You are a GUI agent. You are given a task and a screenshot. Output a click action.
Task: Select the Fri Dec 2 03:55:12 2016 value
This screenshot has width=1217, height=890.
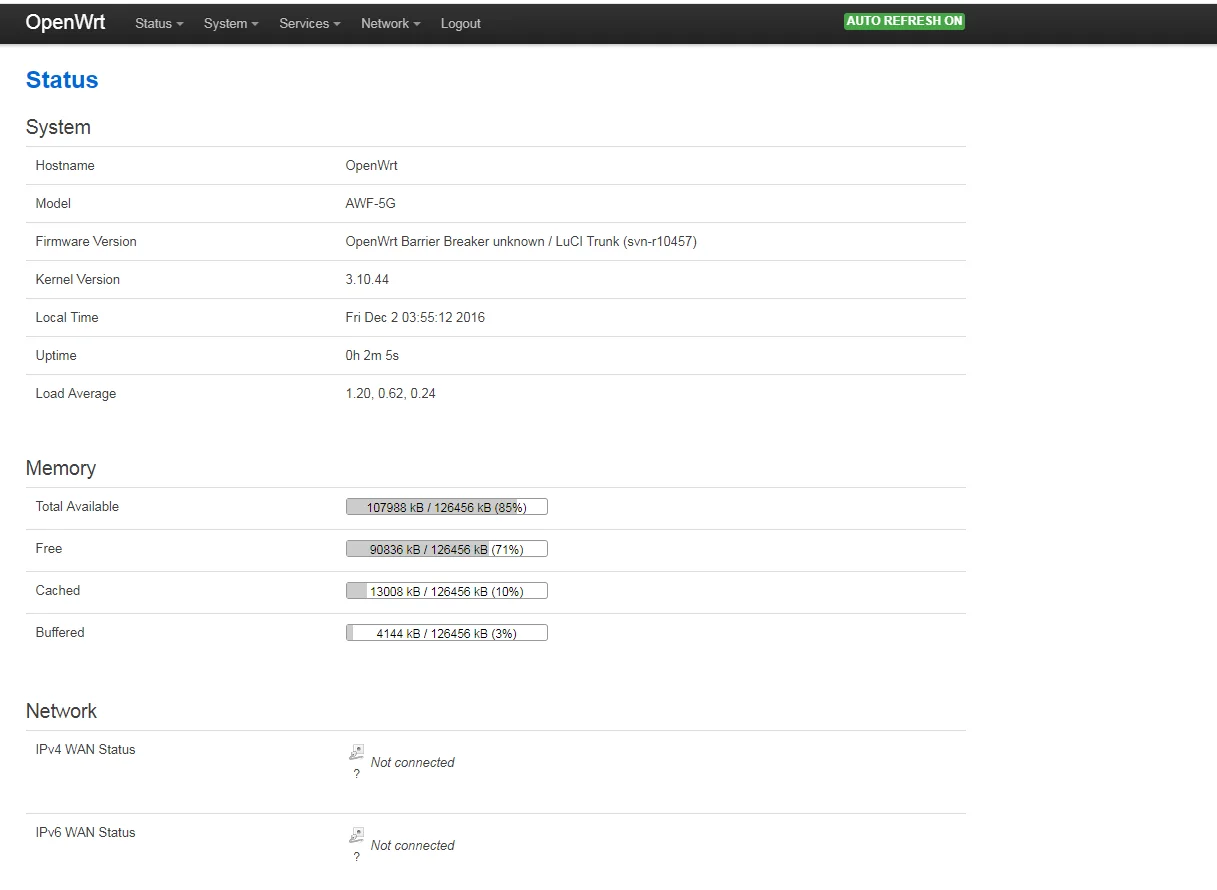[x=415, y=317]
